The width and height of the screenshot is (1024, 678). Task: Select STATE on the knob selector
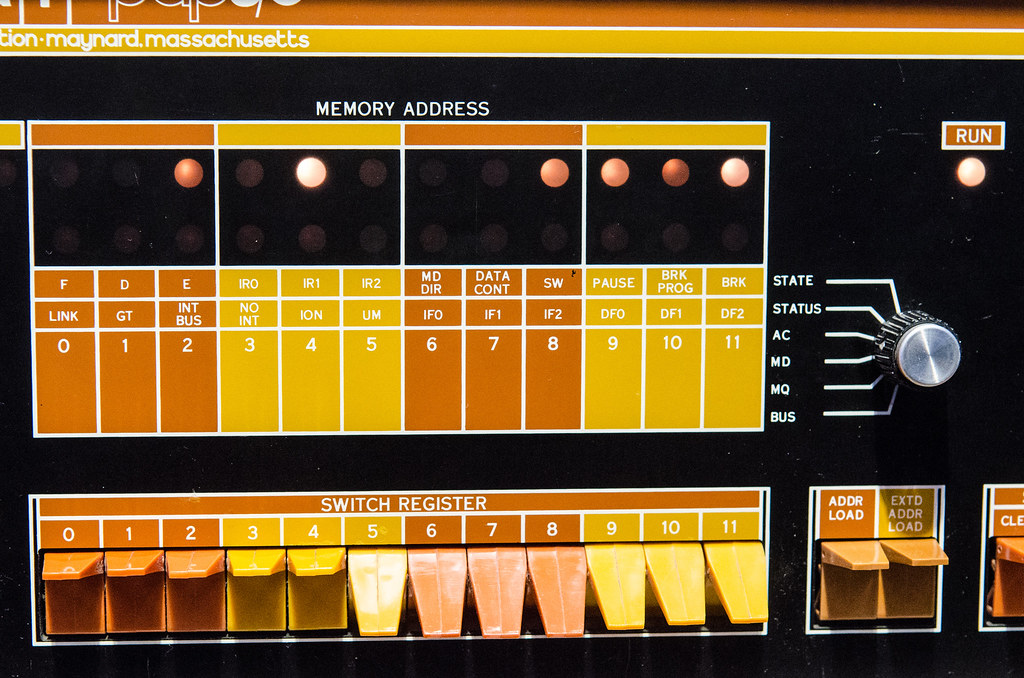(793, 281)
